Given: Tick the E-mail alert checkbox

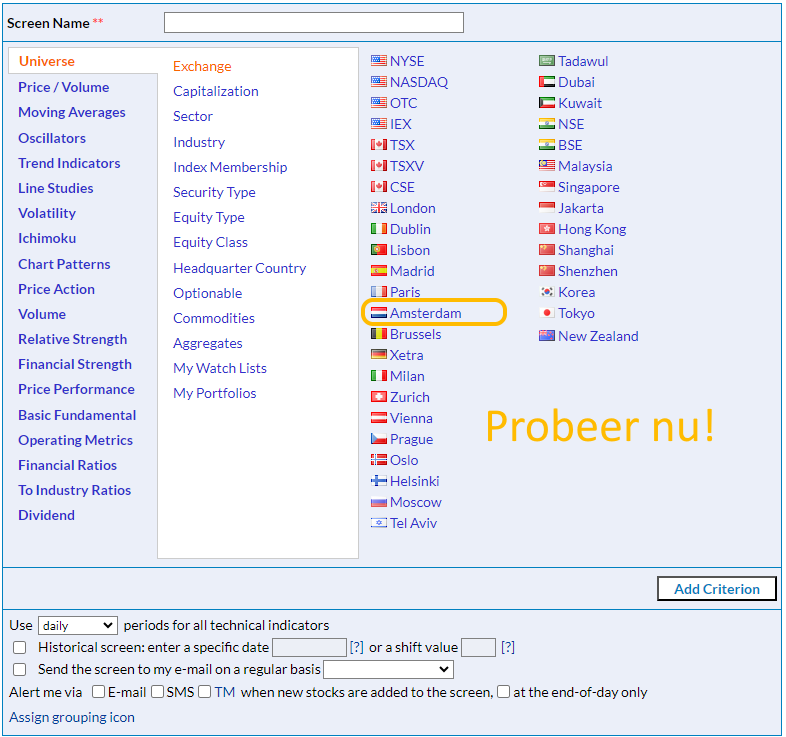Looking at the screenshot, I should (99, 692).
